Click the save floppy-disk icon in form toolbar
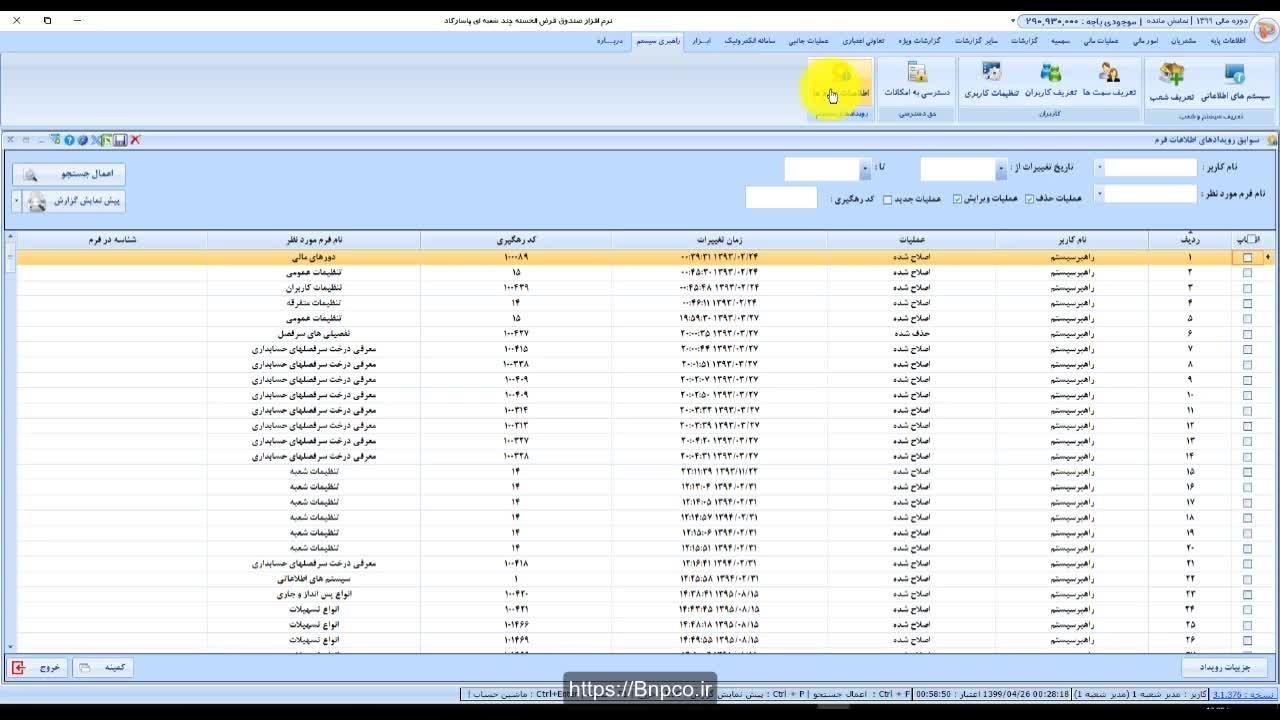Screen dimensions: 1280x720 (121, 140)
